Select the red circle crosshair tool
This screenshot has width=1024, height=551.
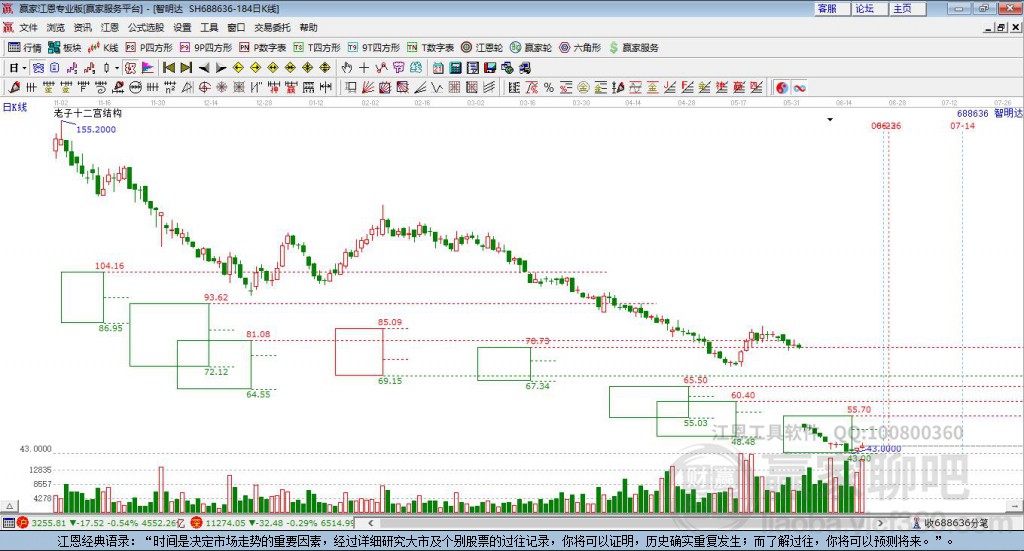click(x=204, y=87)
